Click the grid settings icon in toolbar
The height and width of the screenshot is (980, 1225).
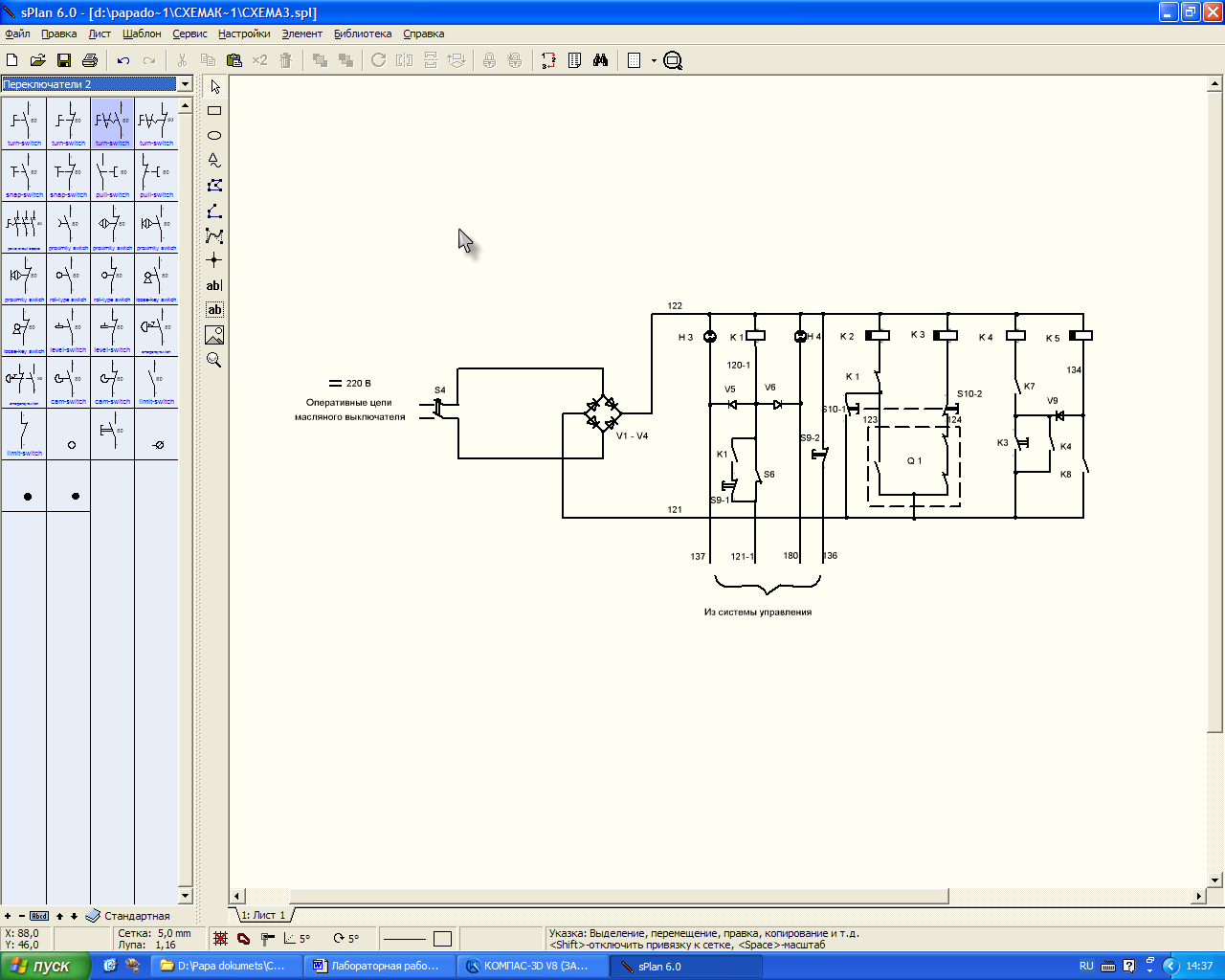click(634, 60)
